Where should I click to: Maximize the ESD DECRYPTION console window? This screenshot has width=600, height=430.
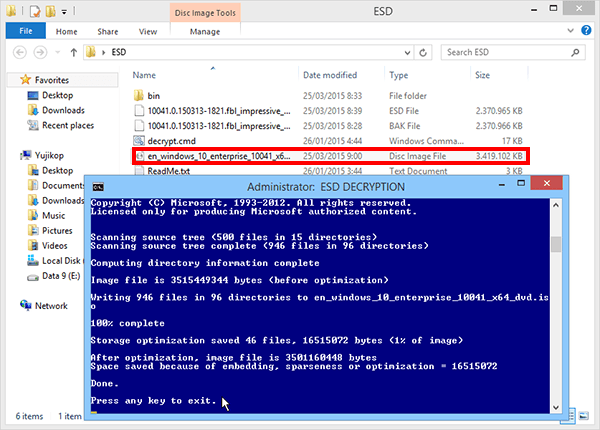pyautogui.click(x=521, y=183)
